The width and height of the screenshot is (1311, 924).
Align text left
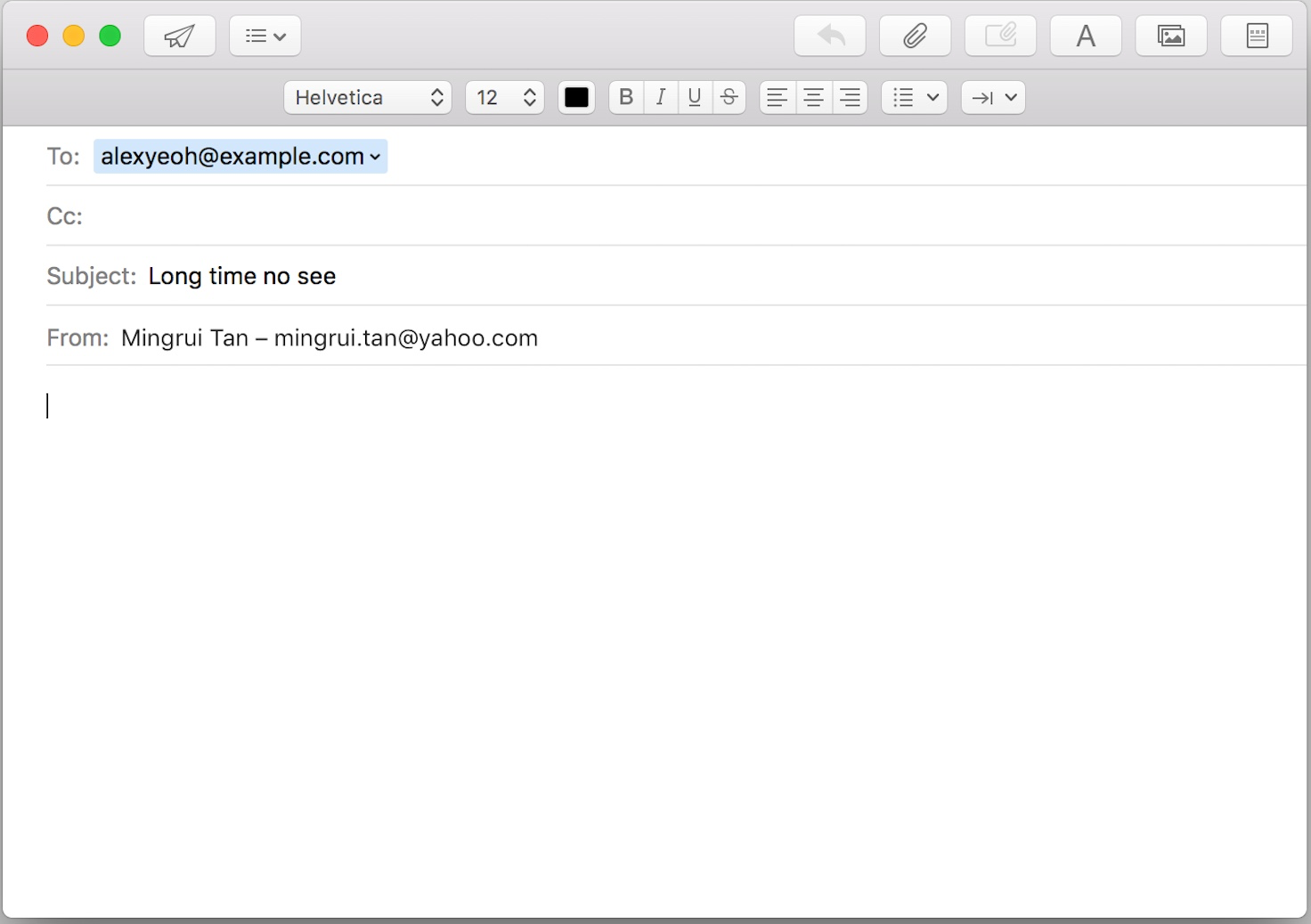778,97
